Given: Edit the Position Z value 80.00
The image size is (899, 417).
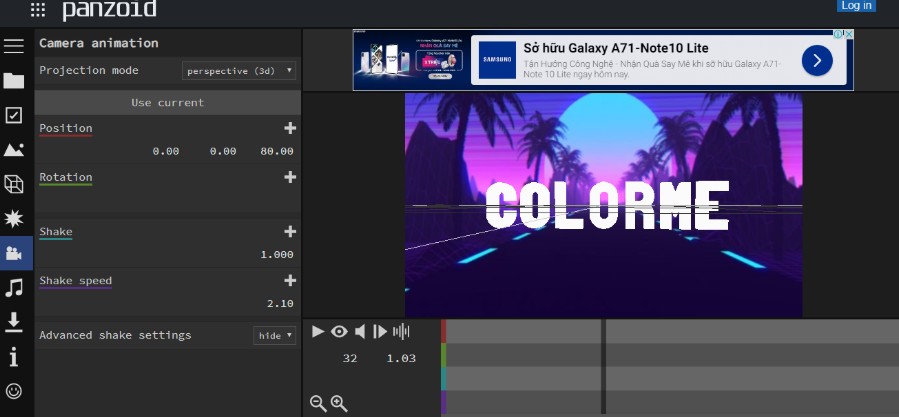Looking at the screenshot, I should point(277,151).
